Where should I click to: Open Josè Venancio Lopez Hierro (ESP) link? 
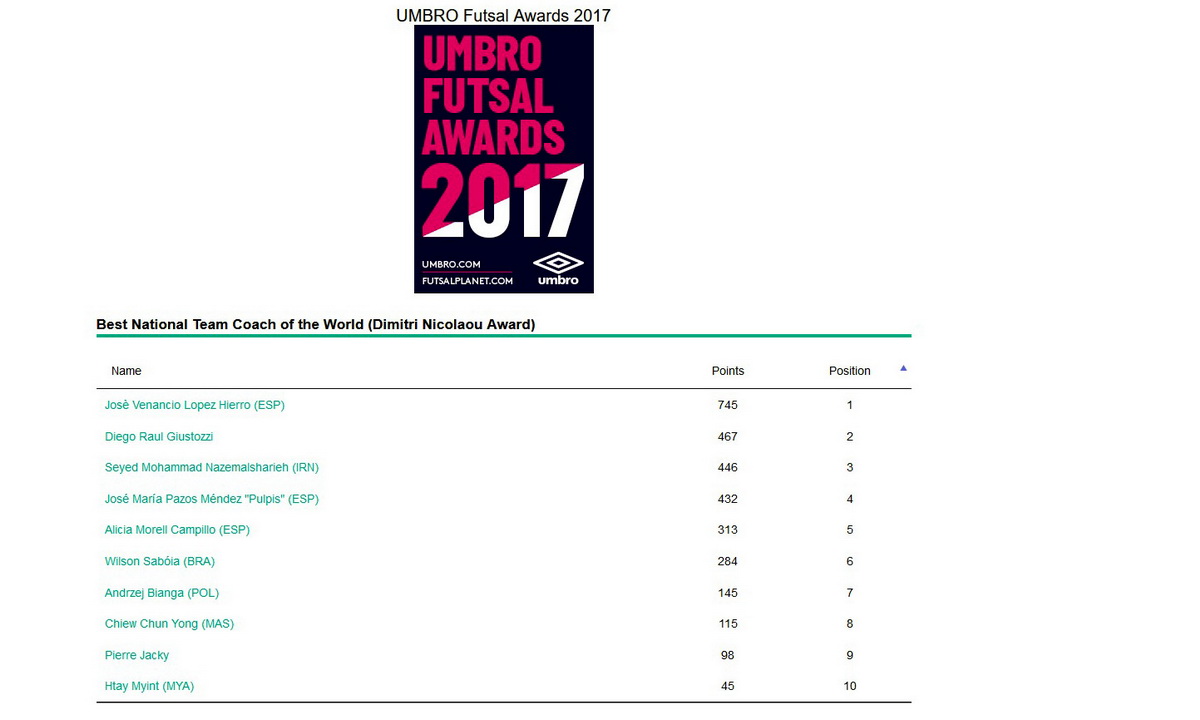[195, 405]
